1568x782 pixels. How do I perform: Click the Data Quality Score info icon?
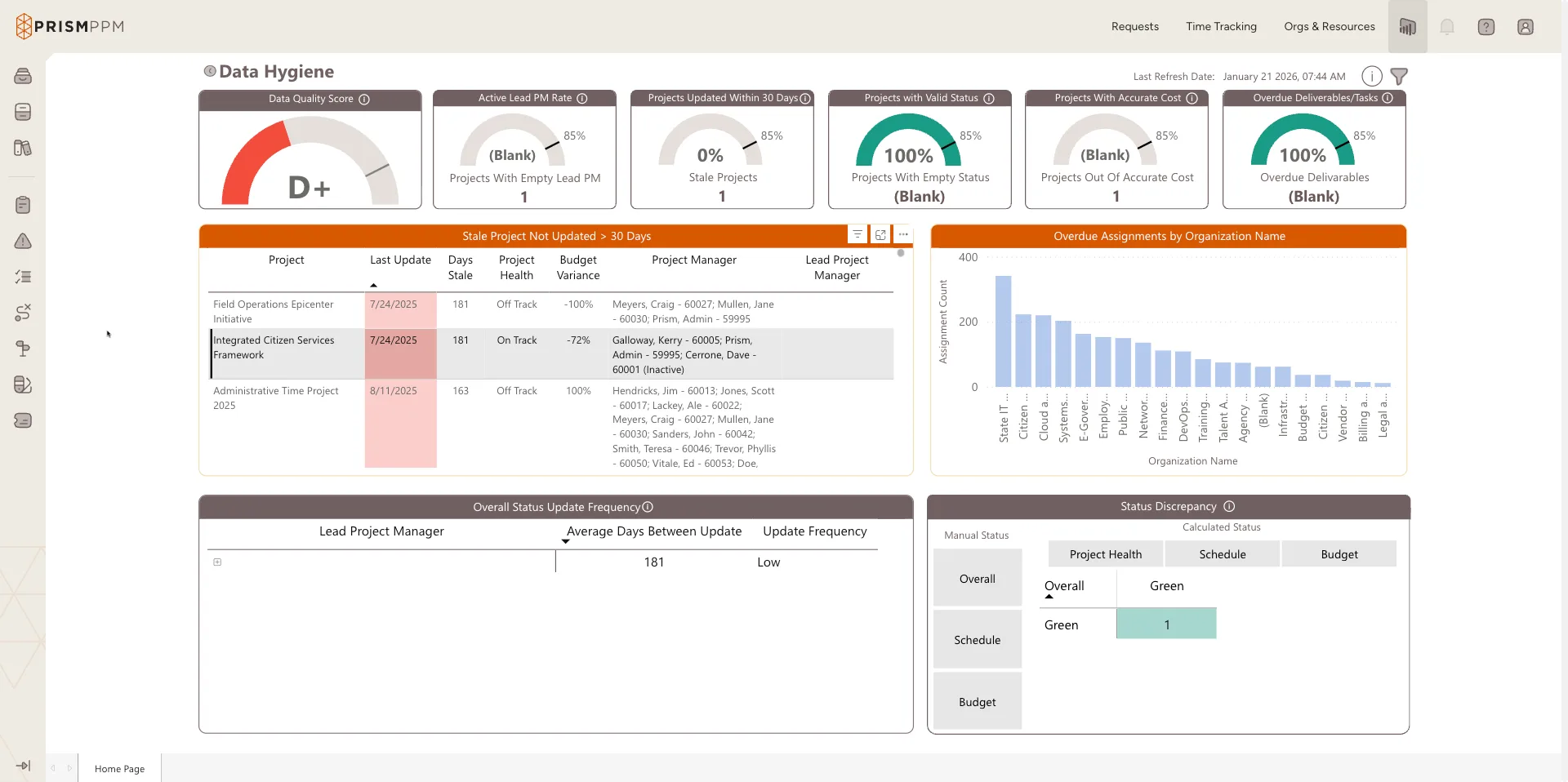click(364, 99)
